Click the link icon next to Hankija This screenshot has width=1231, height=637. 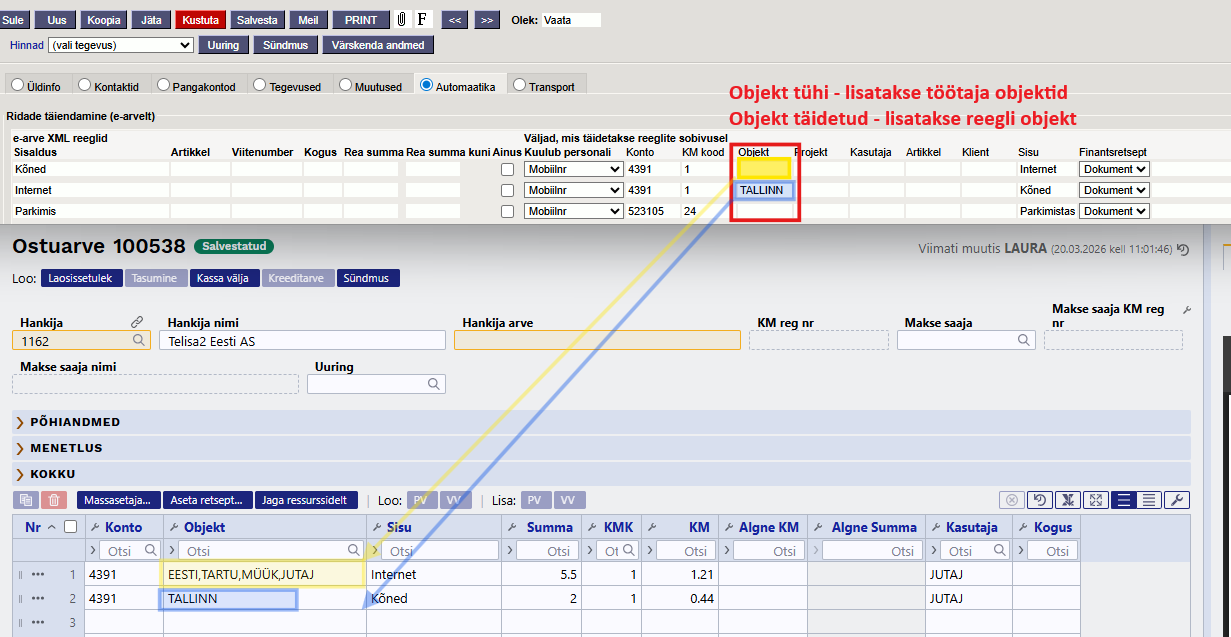coord(137,322)
